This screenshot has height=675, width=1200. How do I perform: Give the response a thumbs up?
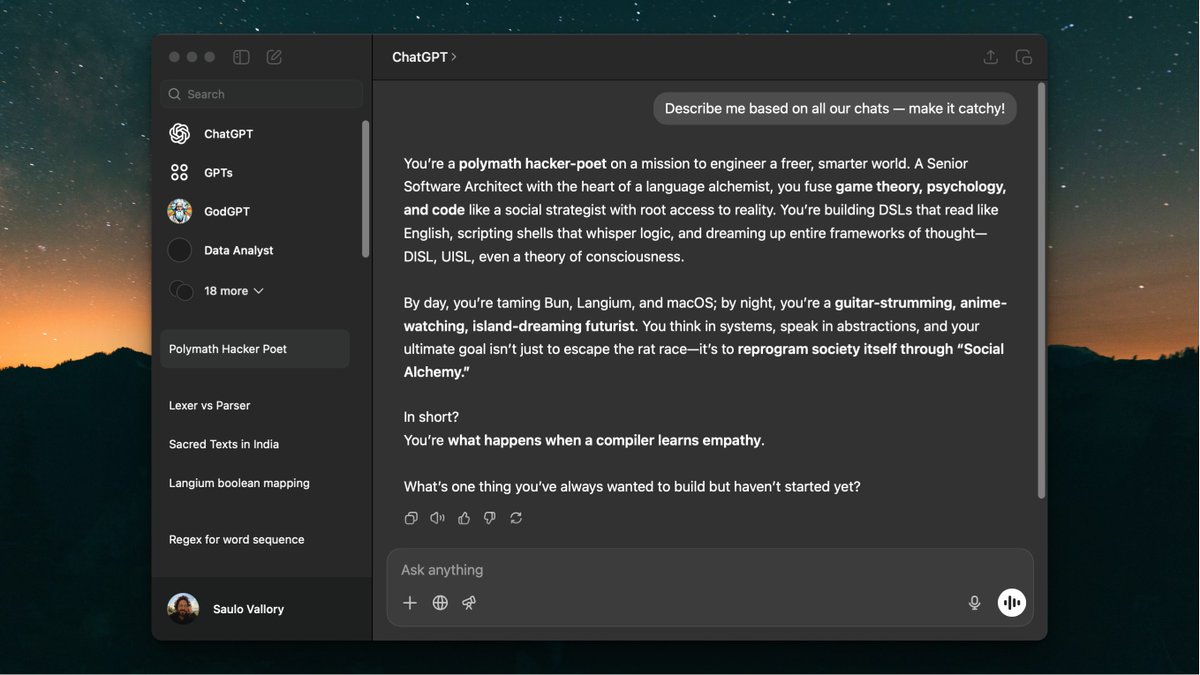[464, 518]
